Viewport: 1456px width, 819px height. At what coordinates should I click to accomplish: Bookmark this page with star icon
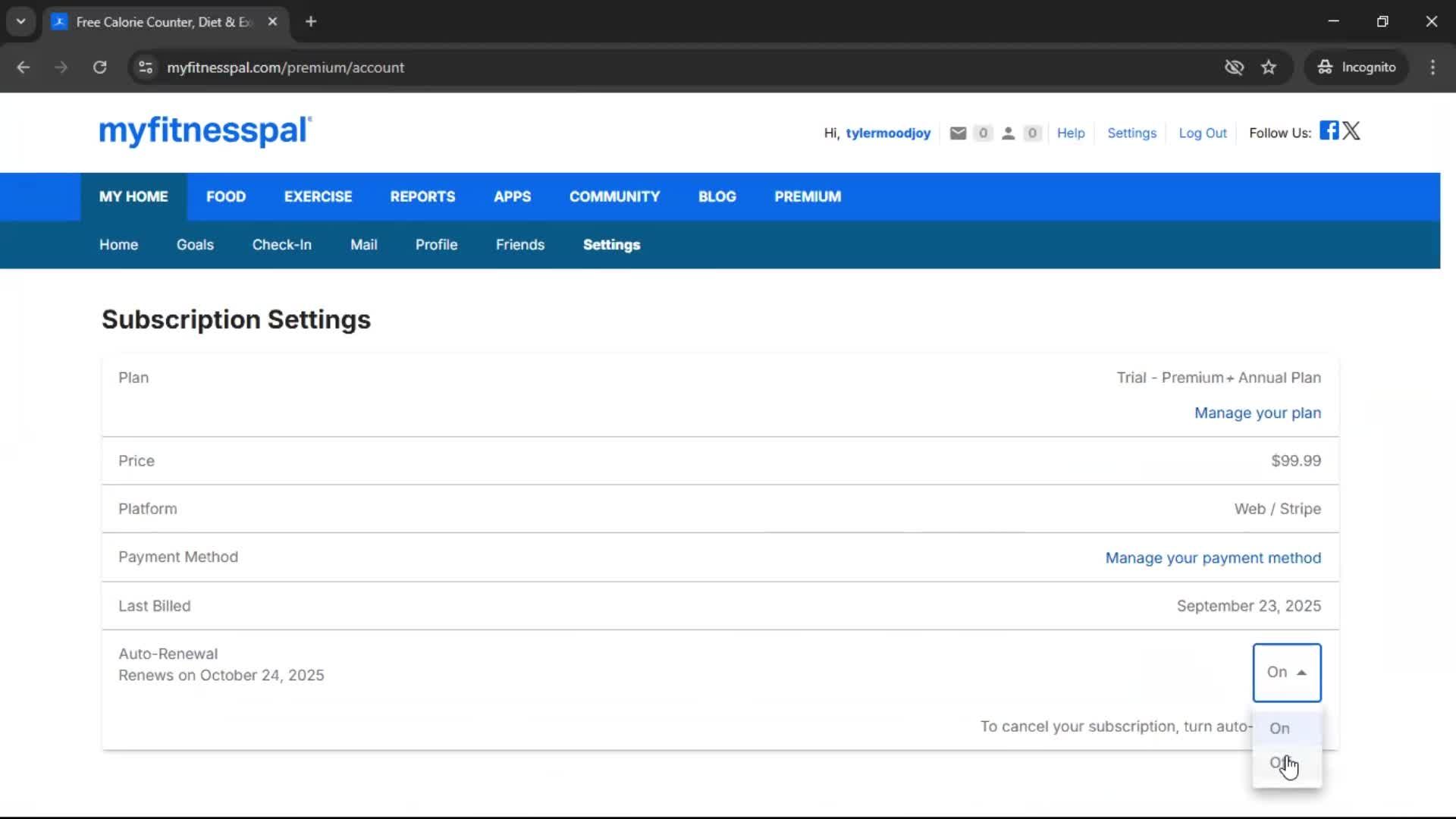[x=1269, y=67]
